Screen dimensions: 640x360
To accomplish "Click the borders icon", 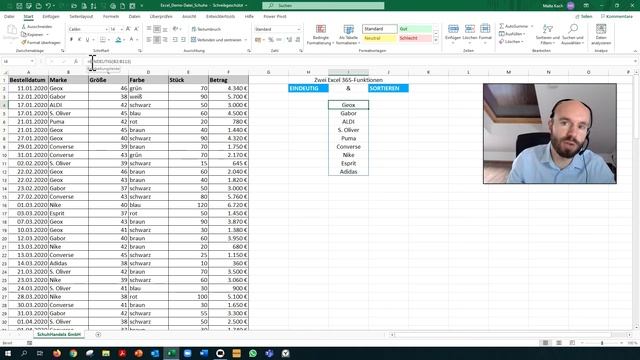I will (102, 40).
